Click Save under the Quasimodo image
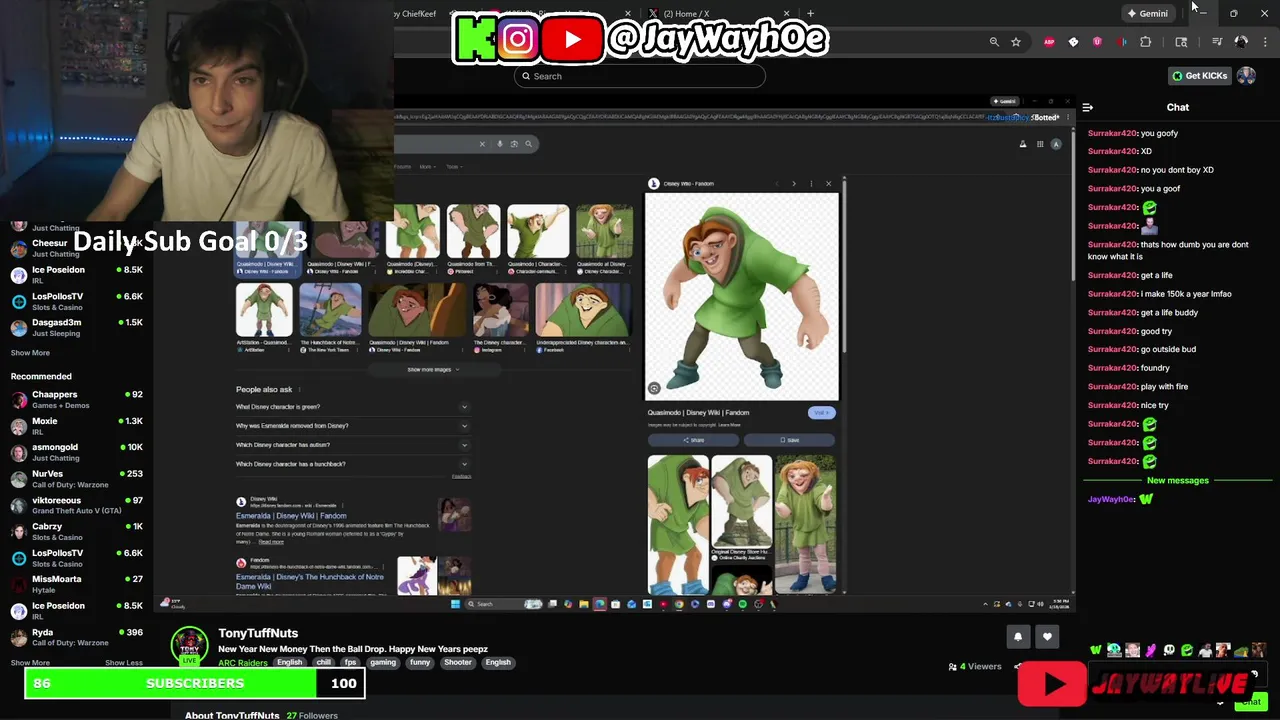 pyautogui.click(x=789, y=440)
